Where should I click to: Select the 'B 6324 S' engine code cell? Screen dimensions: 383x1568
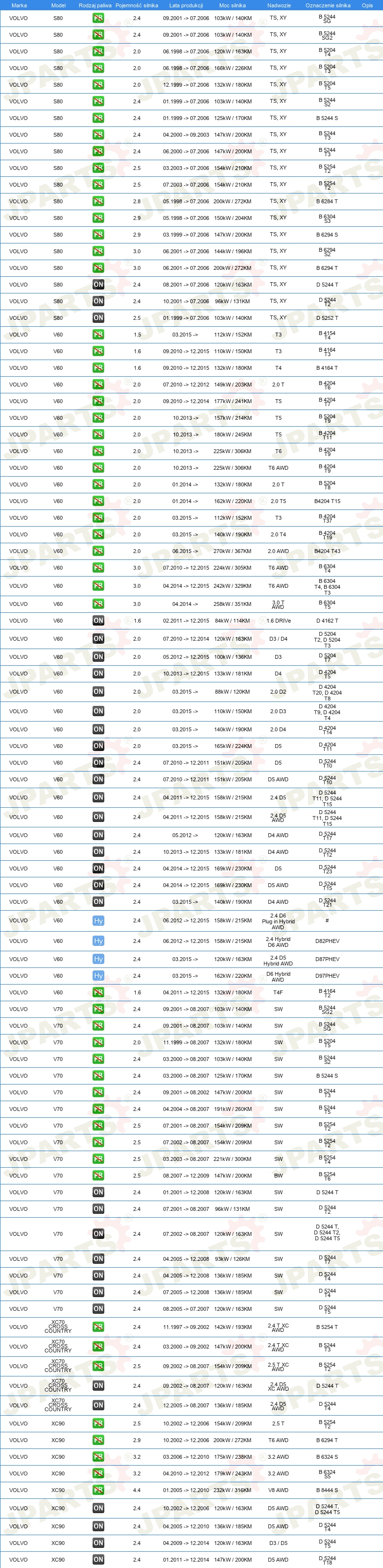[x=327, y=1457]
